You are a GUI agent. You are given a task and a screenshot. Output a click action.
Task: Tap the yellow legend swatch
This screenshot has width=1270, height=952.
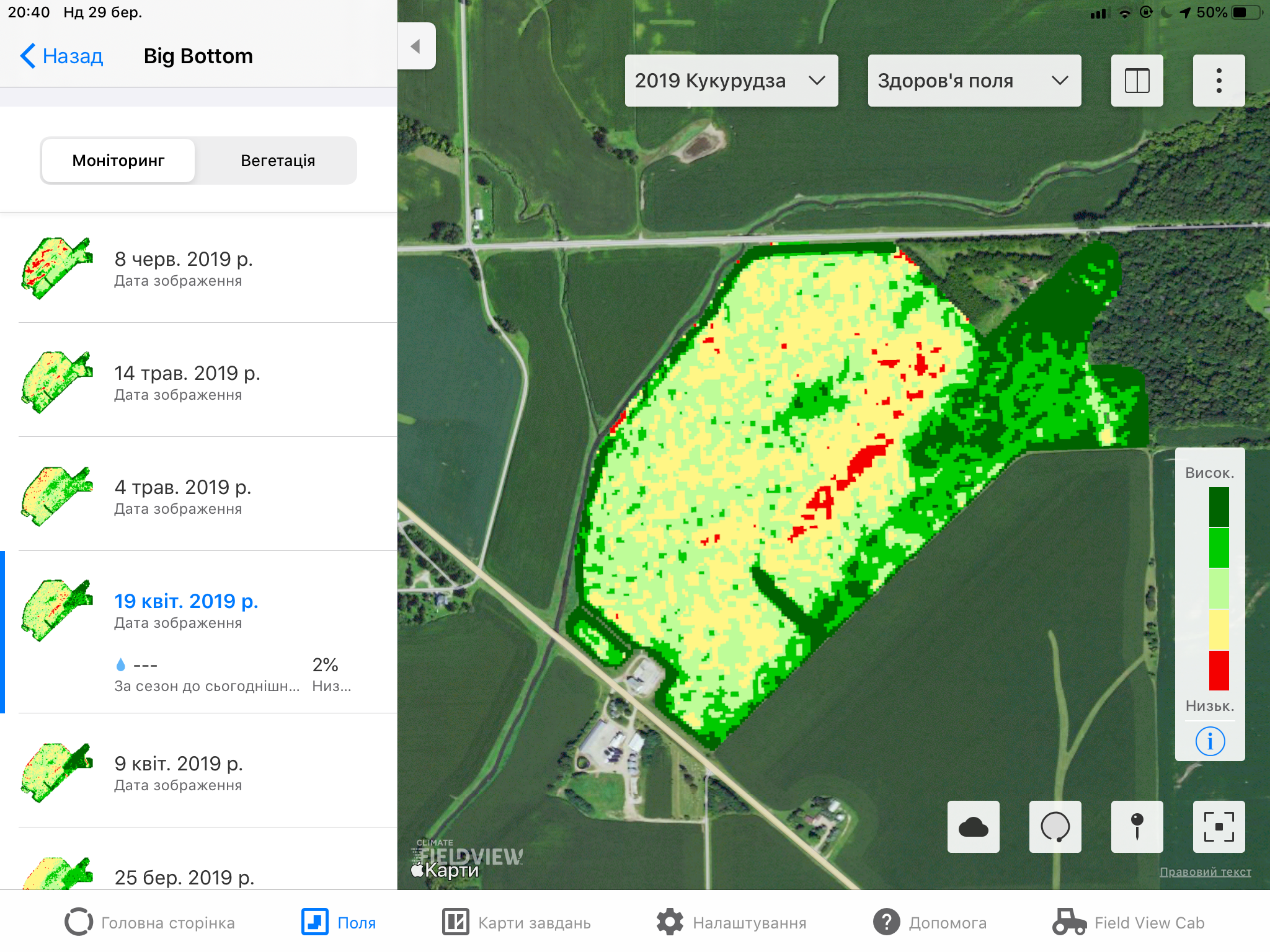point(1219,629)
